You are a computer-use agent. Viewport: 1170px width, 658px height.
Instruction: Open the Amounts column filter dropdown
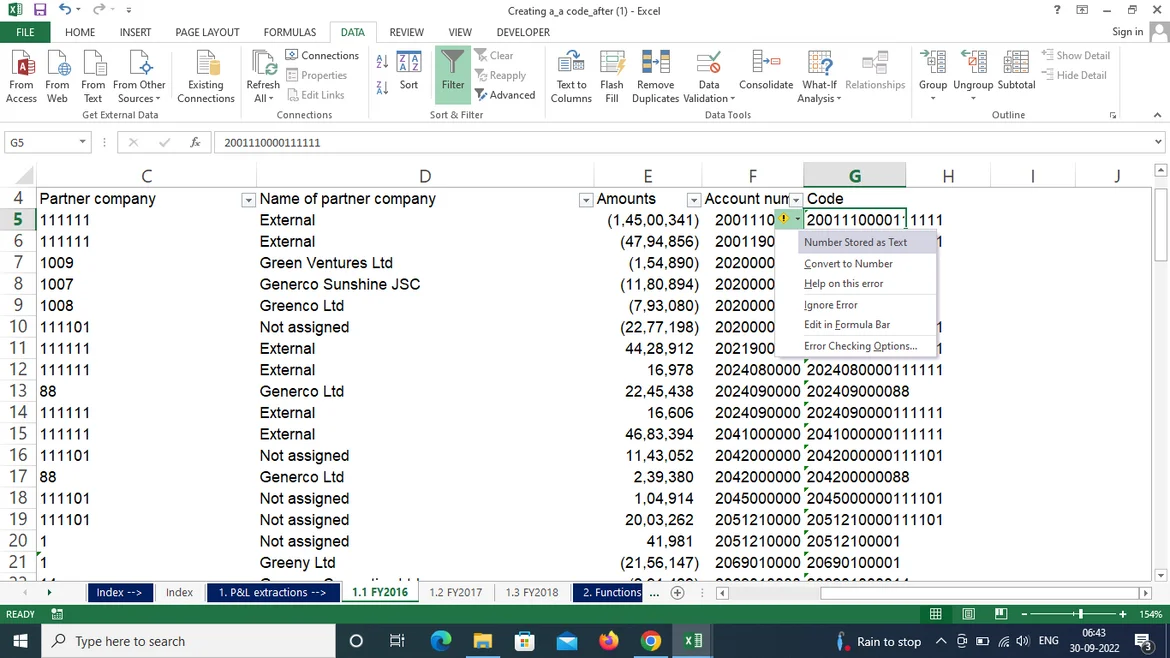coord(693,200)
